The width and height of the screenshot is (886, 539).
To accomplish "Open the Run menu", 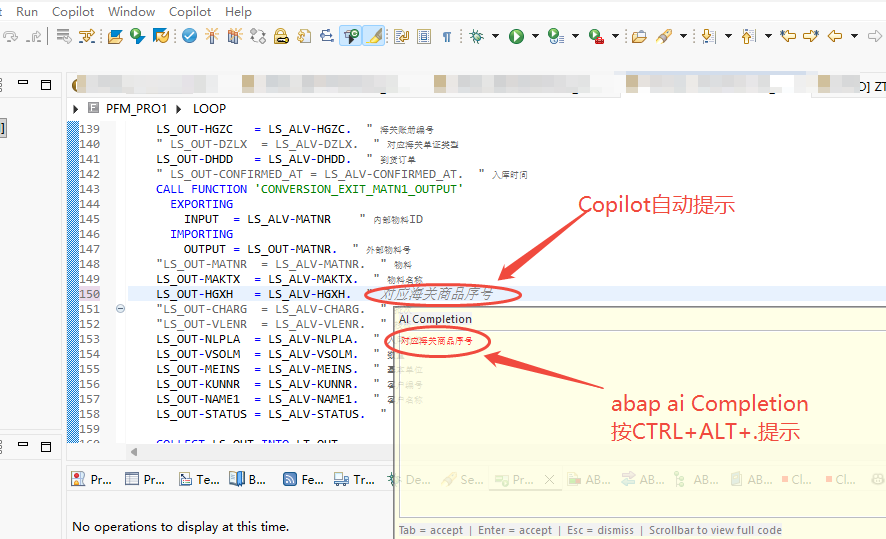I will [27, 11].
